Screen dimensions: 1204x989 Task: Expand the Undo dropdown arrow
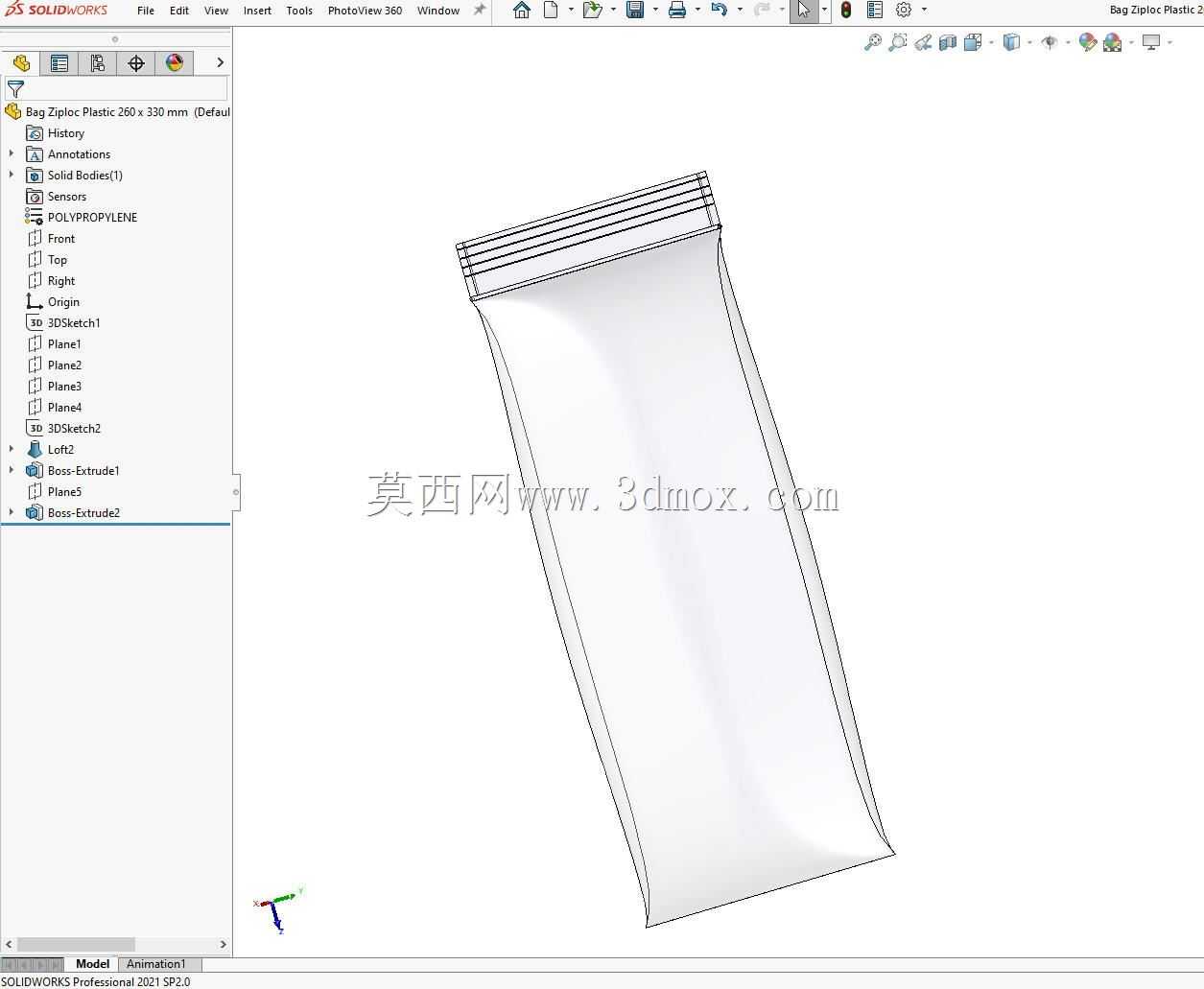click(740, 10)
